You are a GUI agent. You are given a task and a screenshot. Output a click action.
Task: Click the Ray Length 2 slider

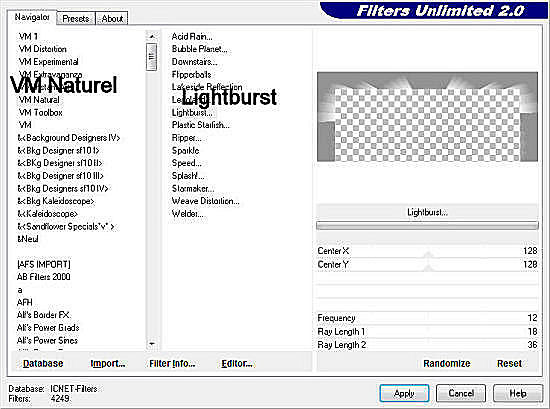(x=427, y=345)
